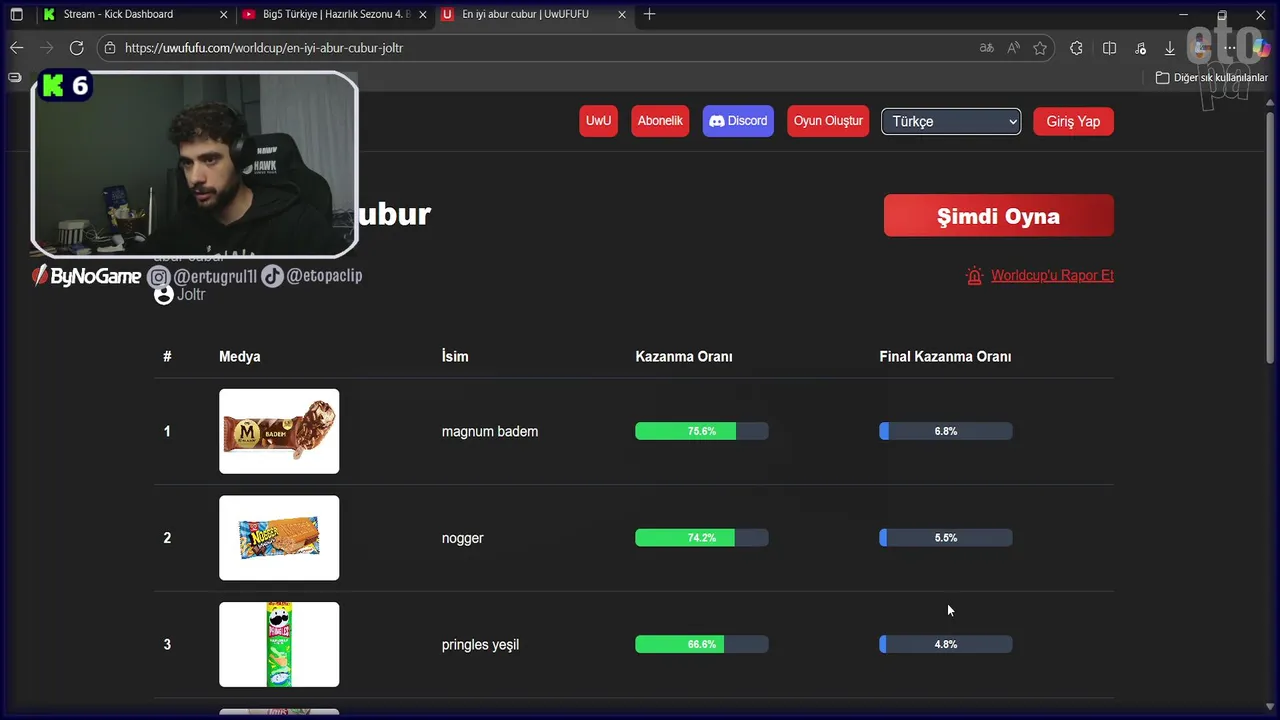Go back in the browser
Screen dimensions: 1280x720
[x=16, y=48]
